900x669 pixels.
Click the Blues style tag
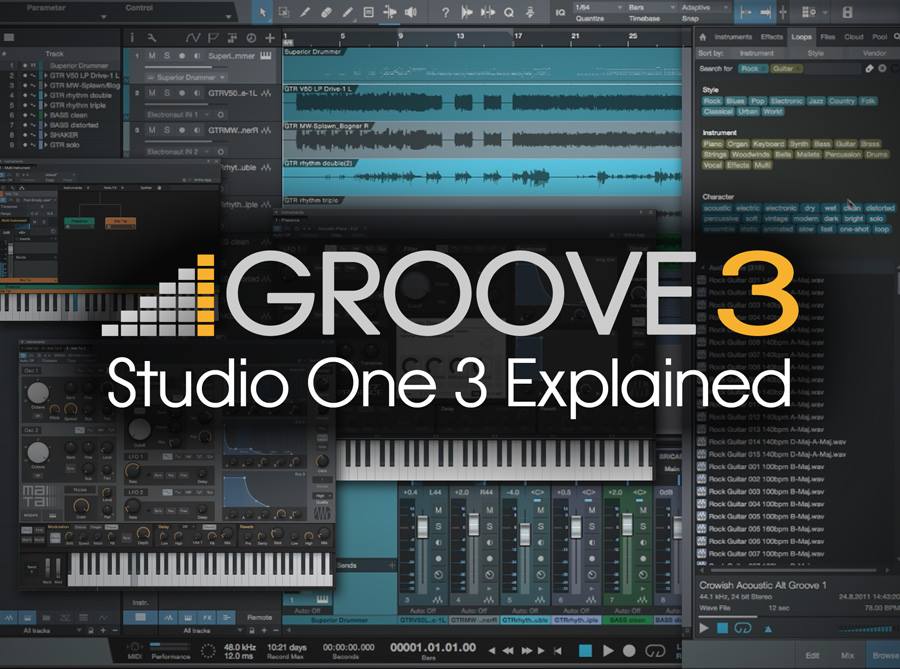pyautogui.click(x=735, y=101)
